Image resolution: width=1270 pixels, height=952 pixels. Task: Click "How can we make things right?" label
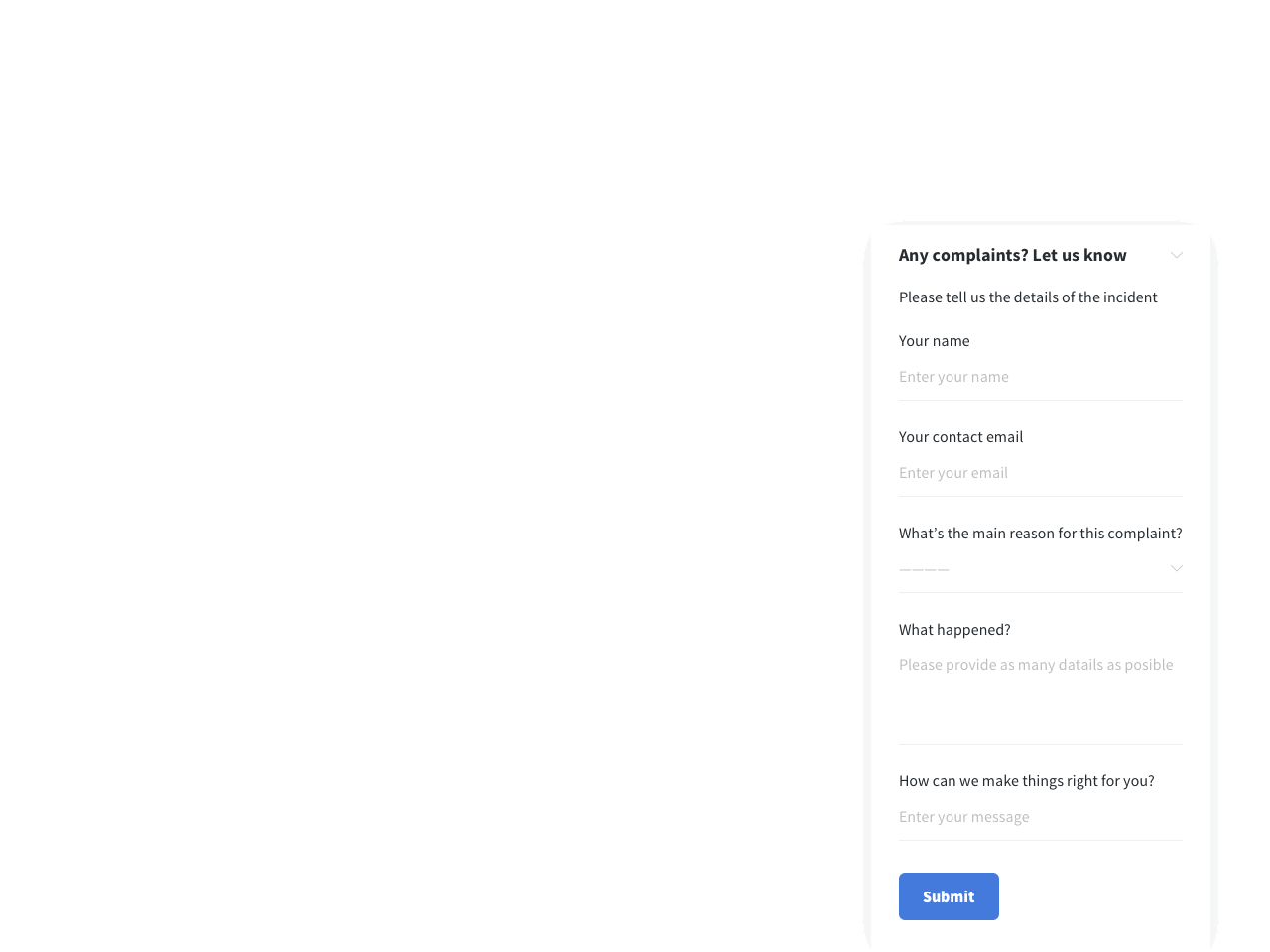click(1026, 780)
